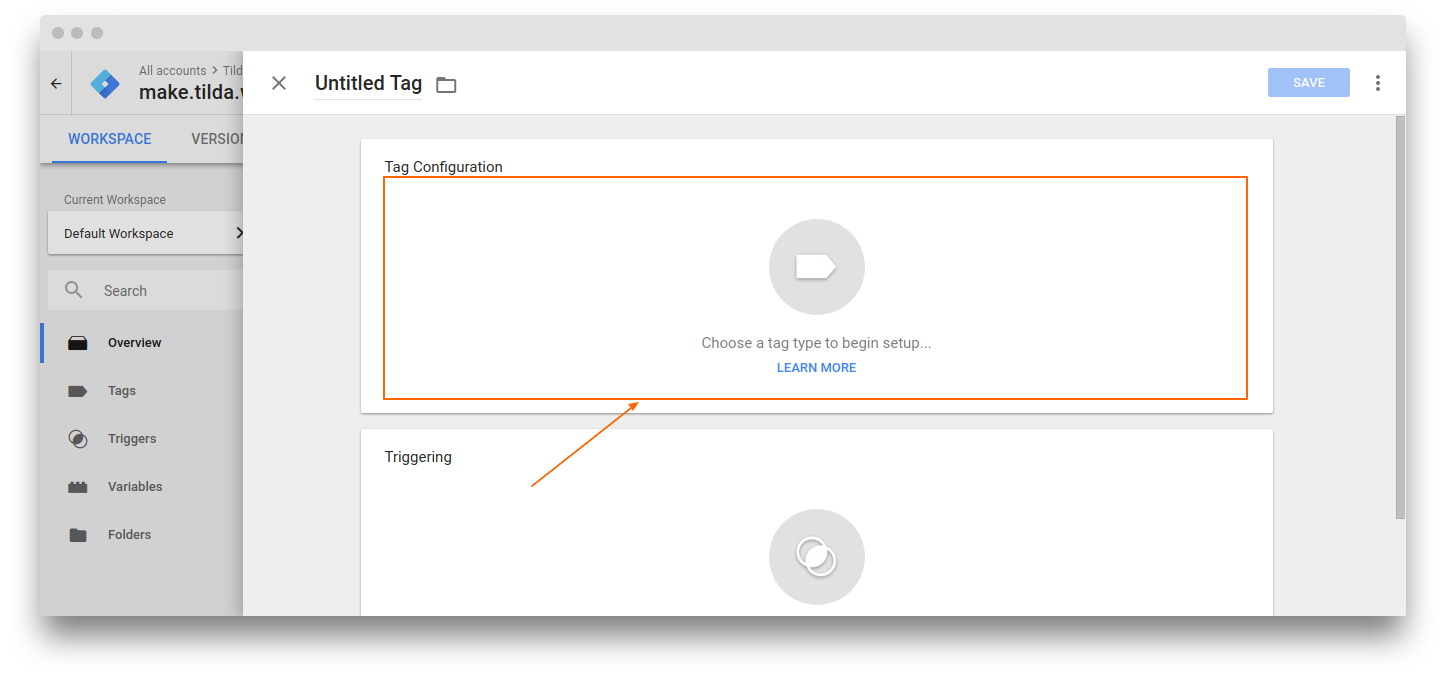This screenshot has width=1446, height=686.
Task: Click the folder icon beside Untitled Tag
Action: click(x=446, y=85)
